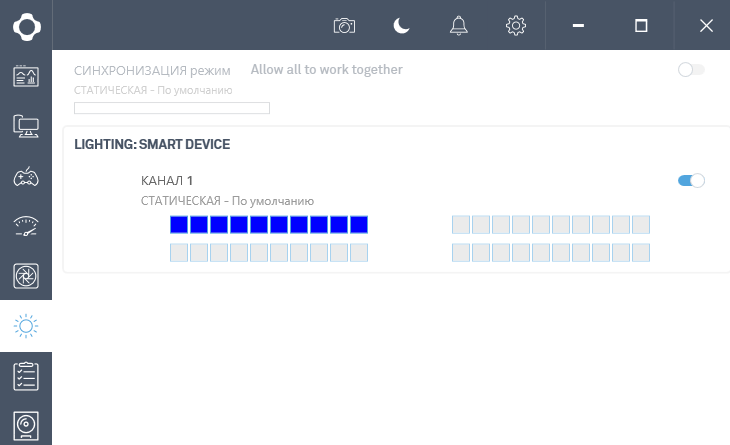Open the My PC specs icon

[26, 126]
